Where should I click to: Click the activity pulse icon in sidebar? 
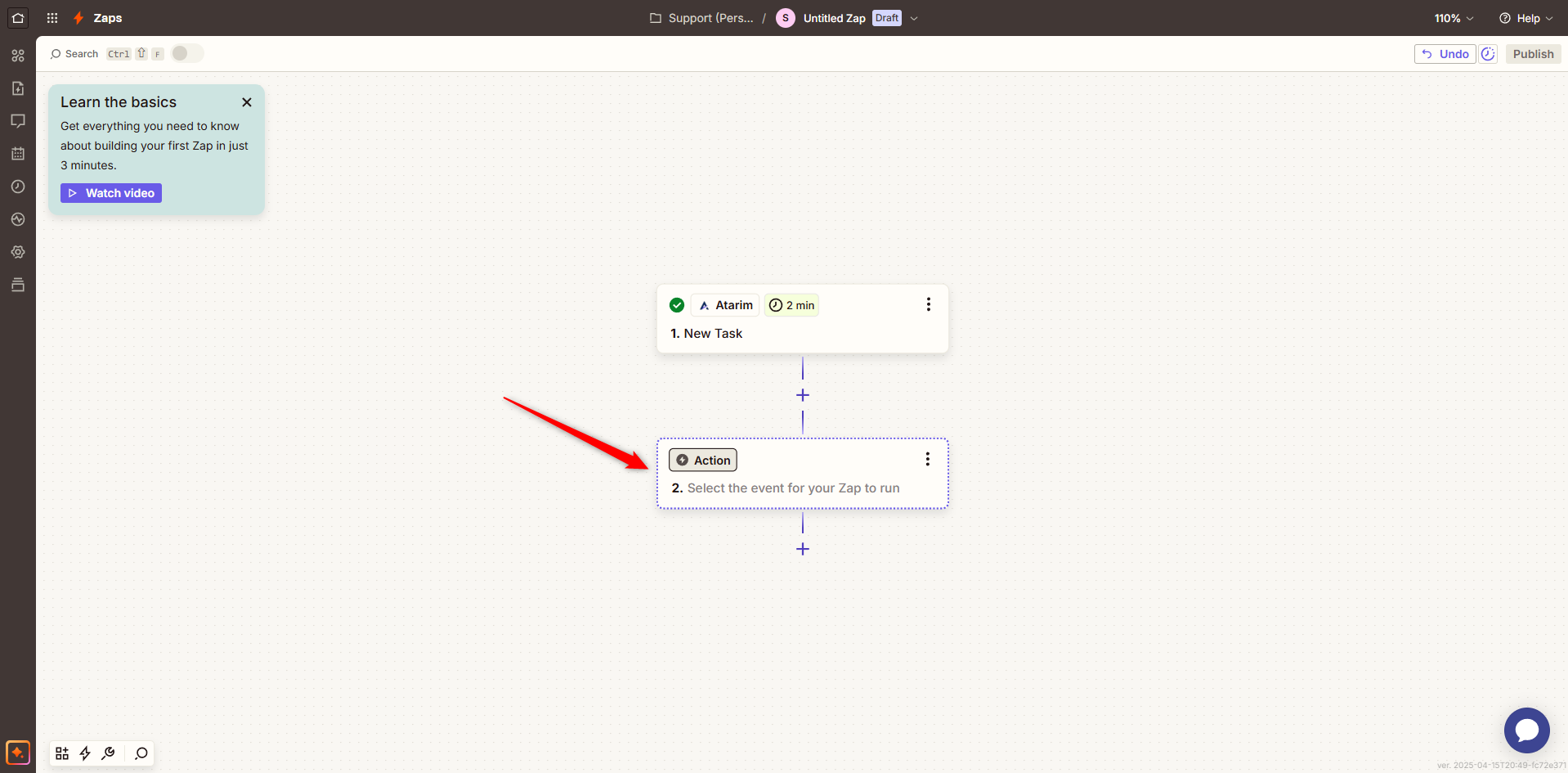[x=18, y=219]
